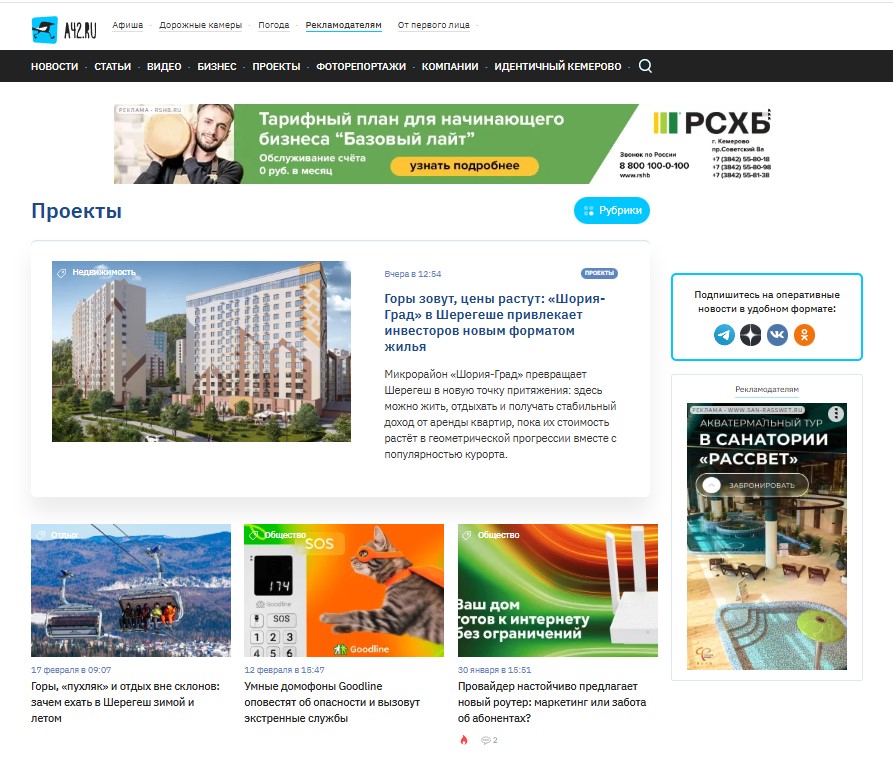Select Идентичный Кемерово in navigation bar
This screenshot has width=893, height=758.
tap(557, 66)
